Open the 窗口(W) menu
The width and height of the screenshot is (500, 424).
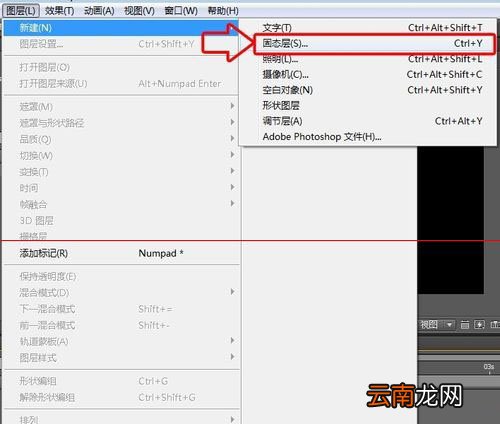[x=181, y=11]
